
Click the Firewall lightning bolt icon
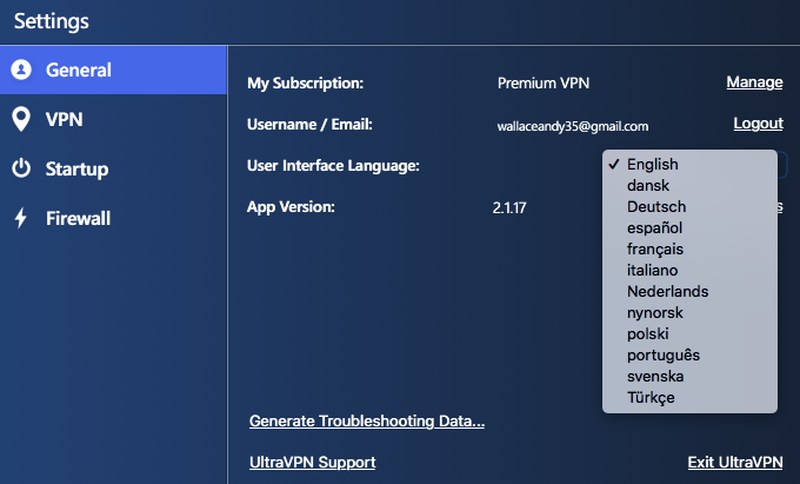[21, 218]
